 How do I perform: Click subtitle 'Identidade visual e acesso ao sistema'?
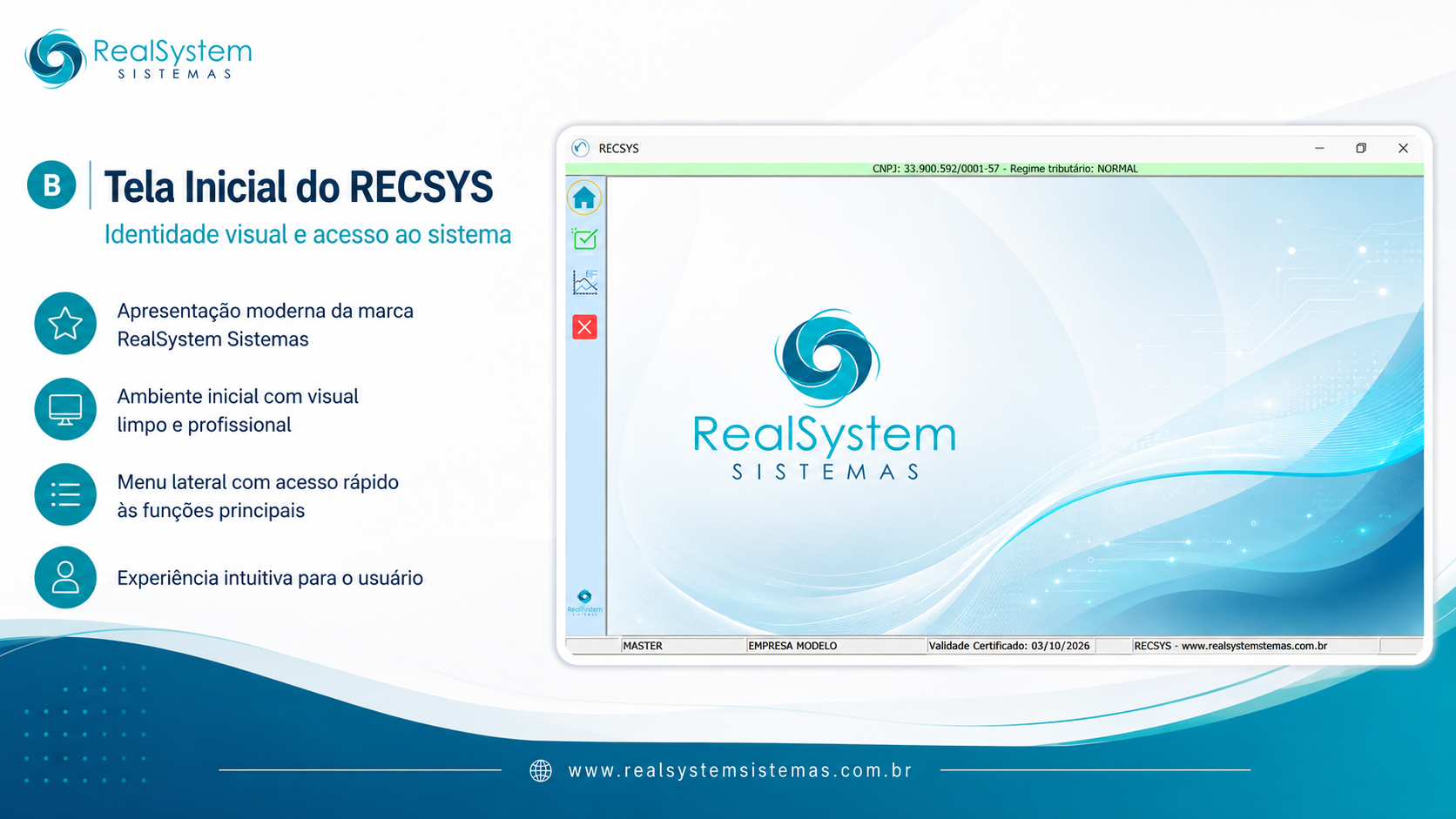coord(307,234)
